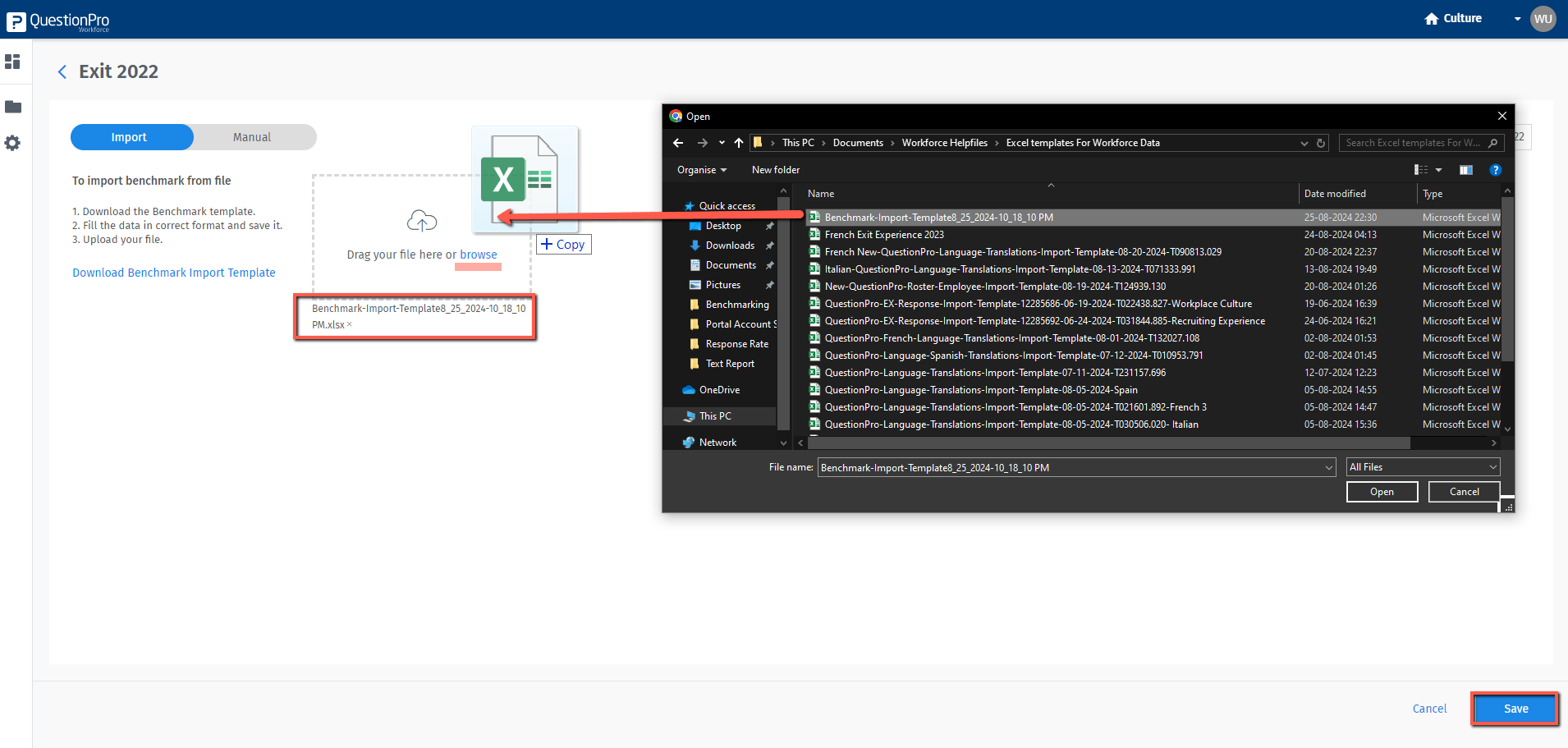This screenshot has width=1568, height=748.
Task: Switch to the Manual toggle option
Action: tap(252, 137)
